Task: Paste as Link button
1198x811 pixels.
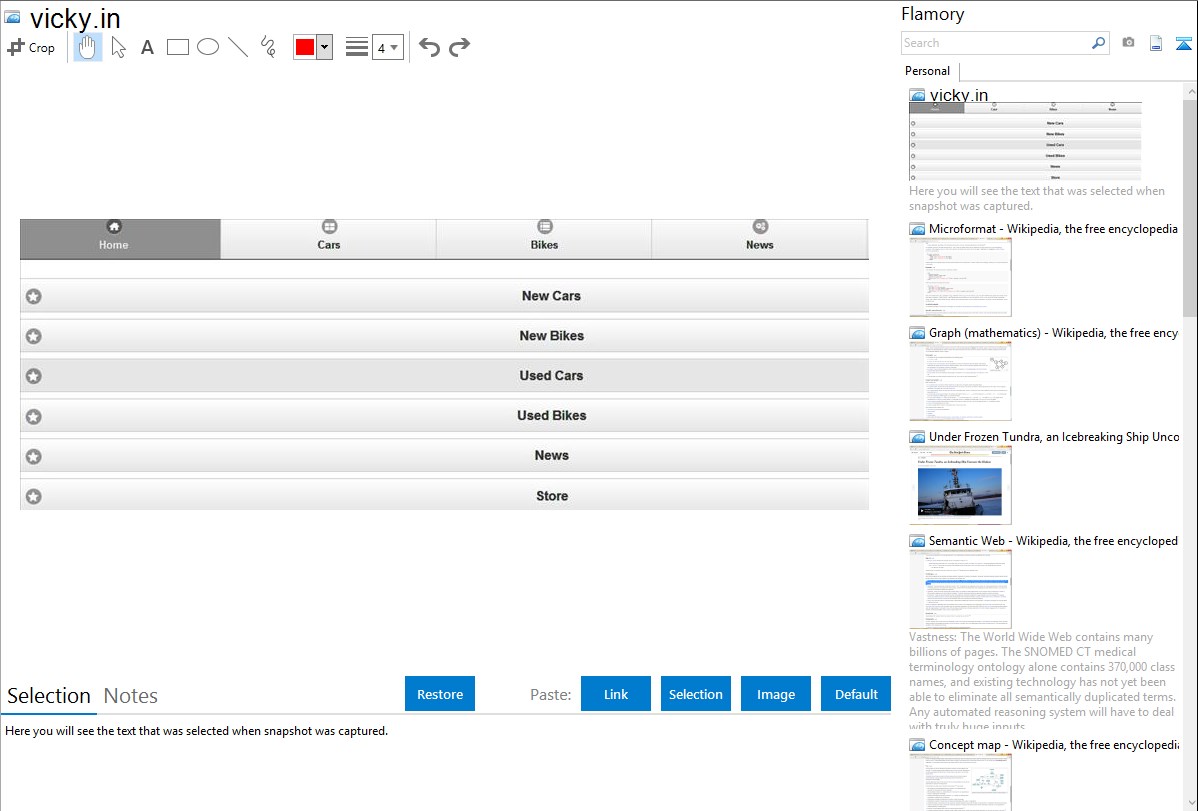Action: coord(616,694)
